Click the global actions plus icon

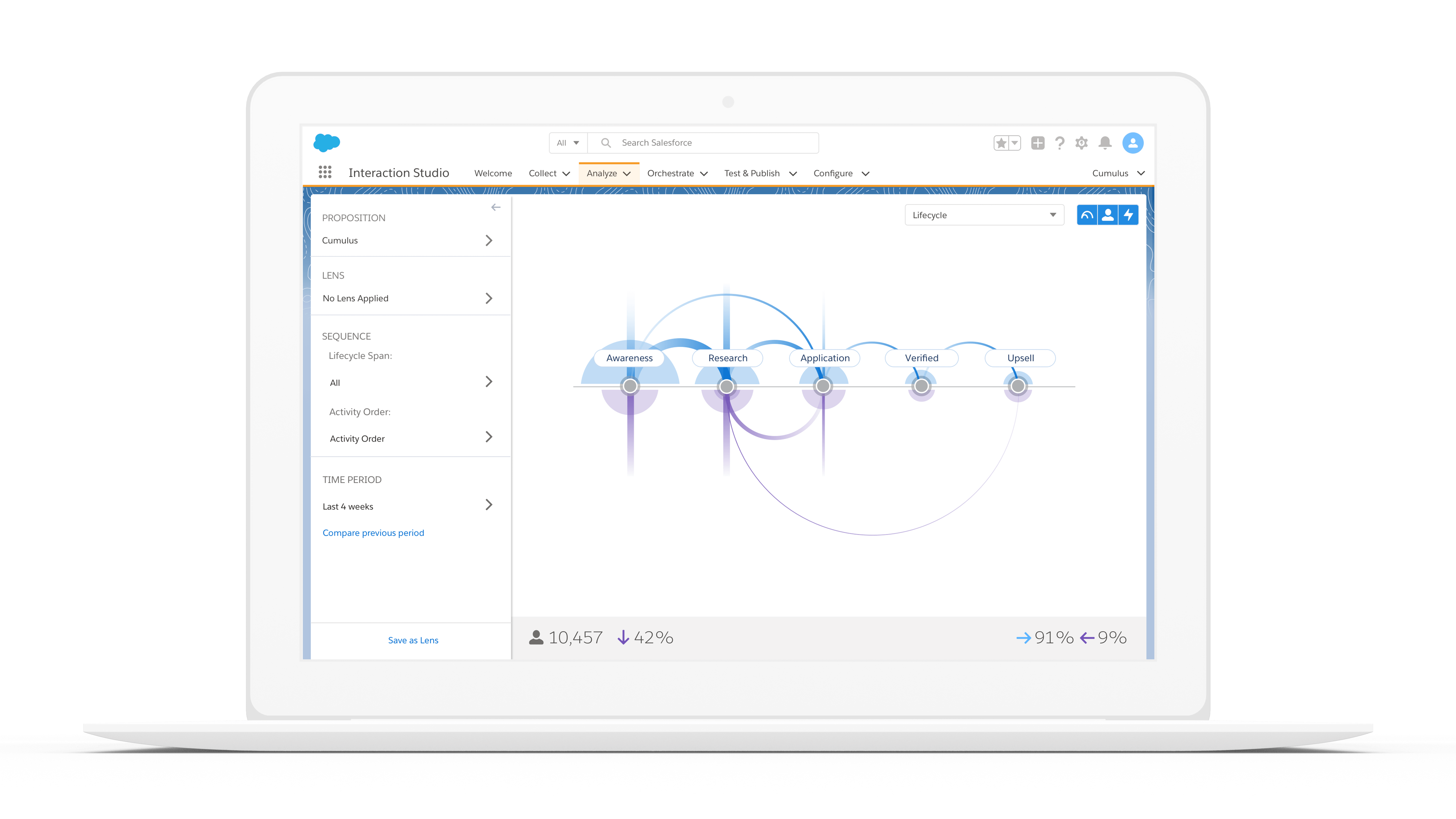(x=1038, y=143)
